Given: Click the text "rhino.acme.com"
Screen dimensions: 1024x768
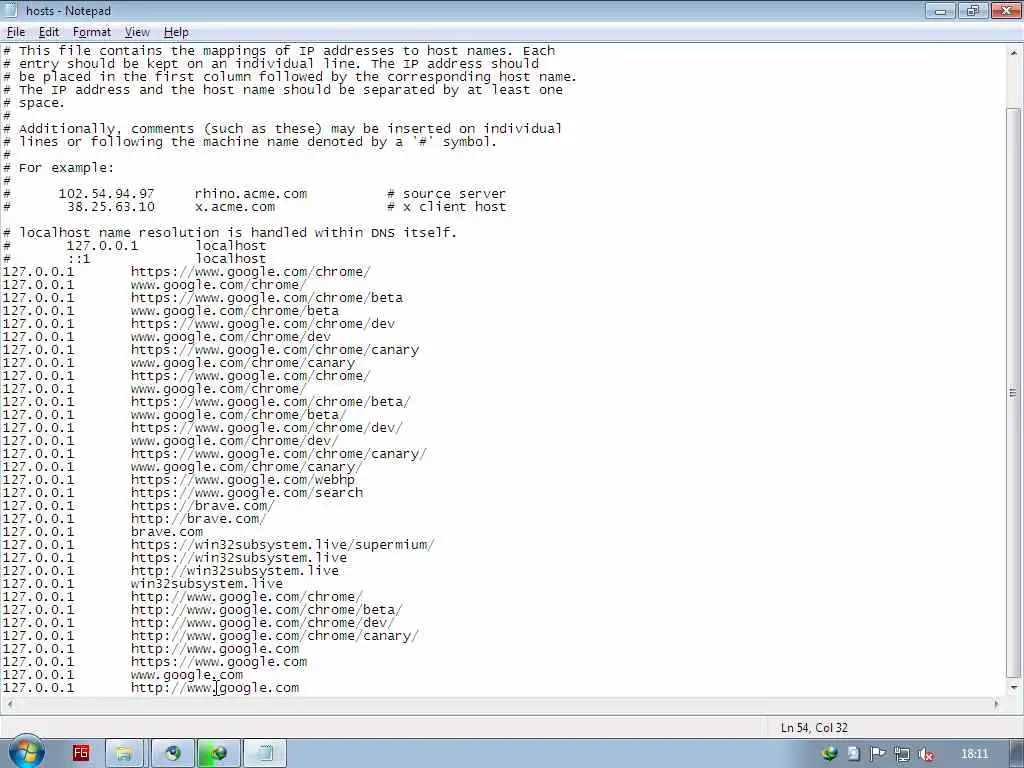Looking at the screenshot, I should [251, 193].
